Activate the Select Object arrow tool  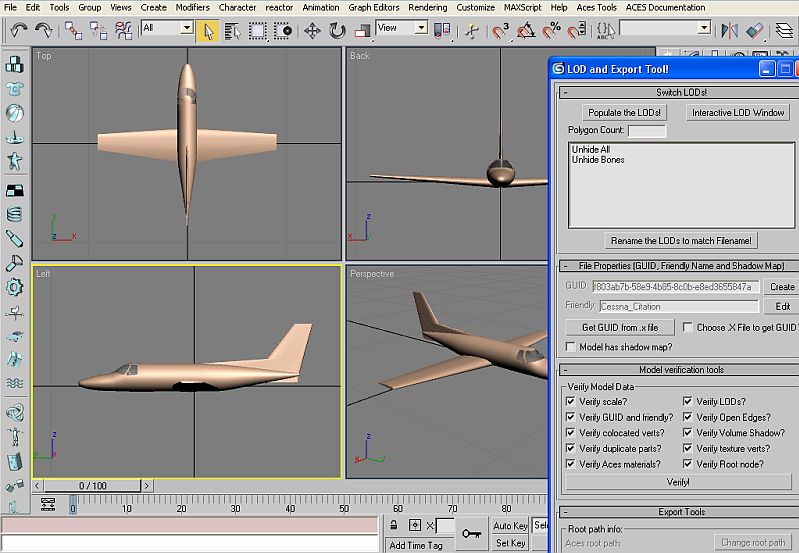(209, 30)
